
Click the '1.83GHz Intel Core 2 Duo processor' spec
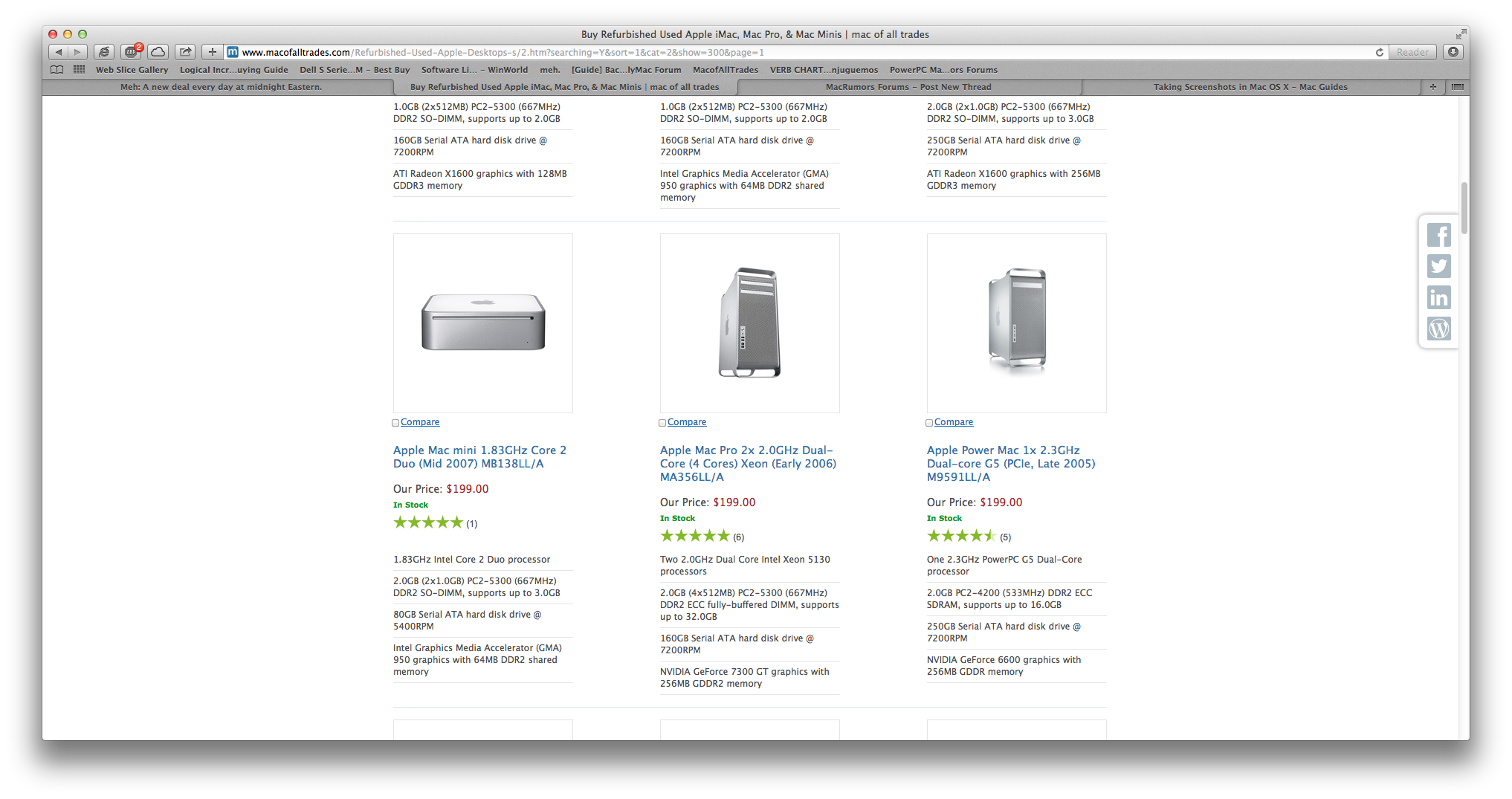coord(472,560)
